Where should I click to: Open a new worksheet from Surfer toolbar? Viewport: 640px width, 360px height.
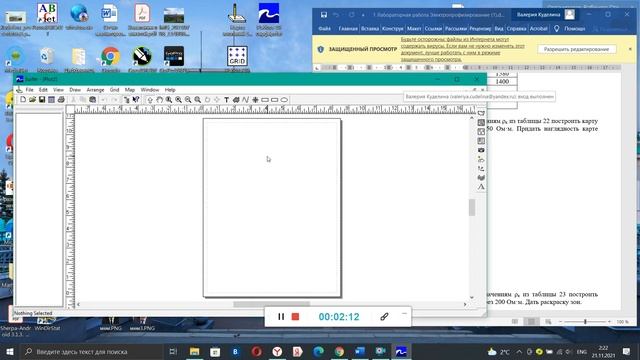(x=51, y=100)
